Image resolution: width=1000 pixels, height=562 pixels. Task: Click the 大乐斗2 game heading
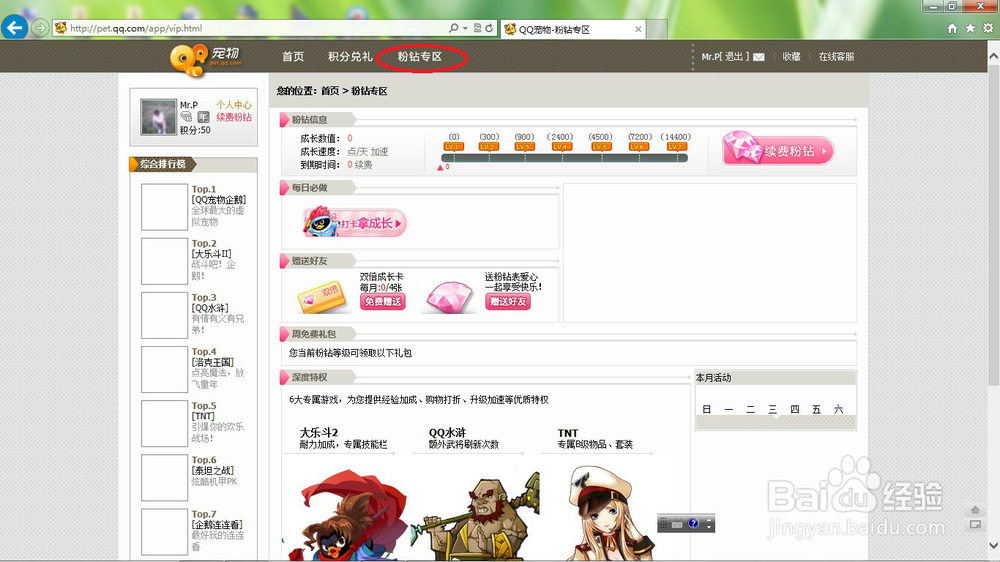(x=319, y=433)
